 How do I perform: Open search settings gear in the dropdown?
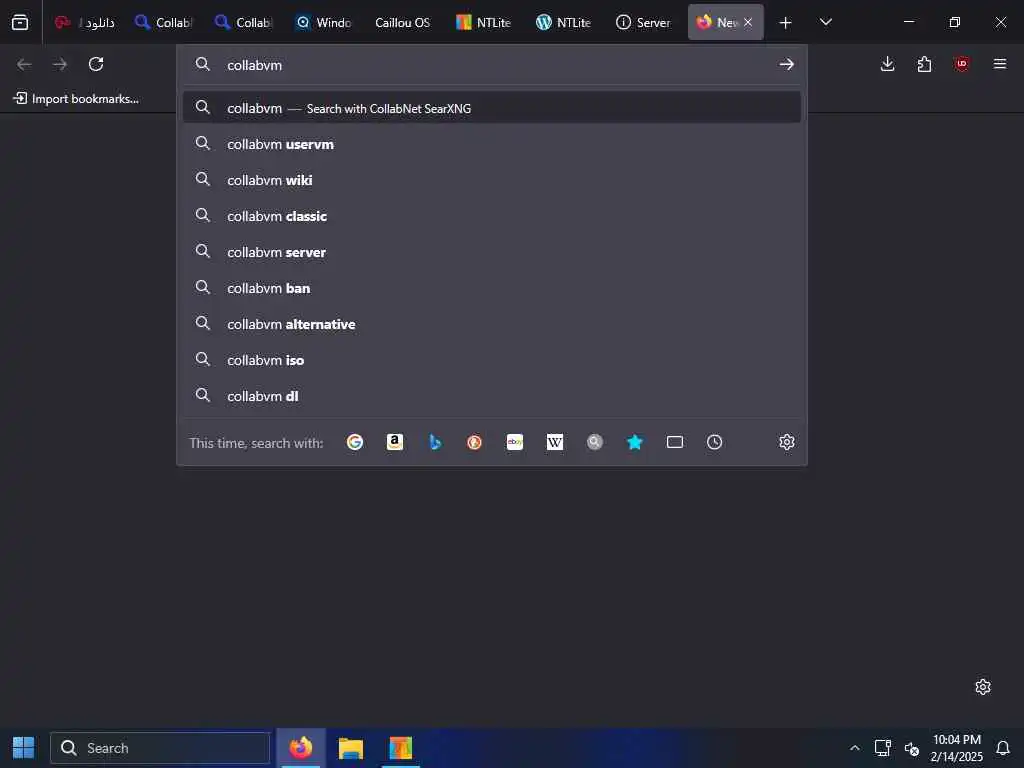[786, 442]
